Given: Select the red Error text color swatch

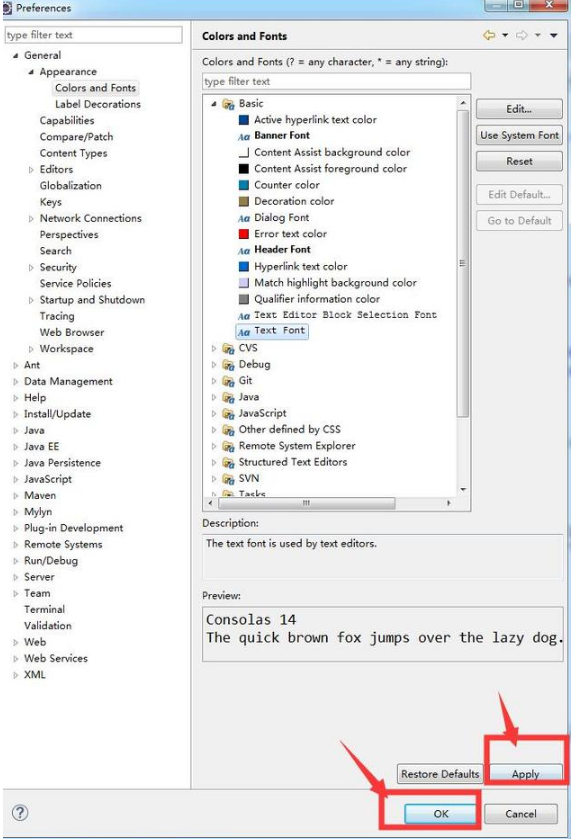Looking at the screenshot, I should point(243,234).
